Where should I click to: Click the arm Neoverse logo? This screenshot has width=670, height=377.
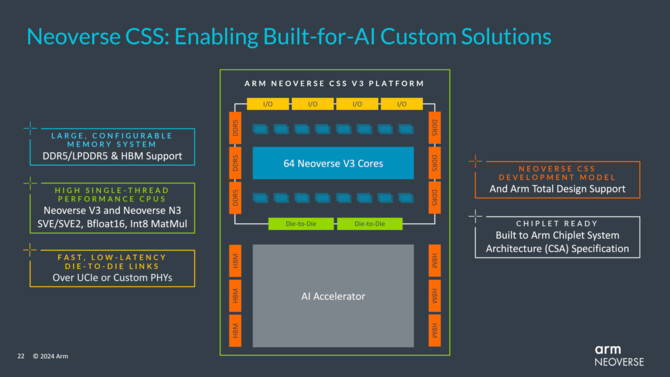[619, 356]
